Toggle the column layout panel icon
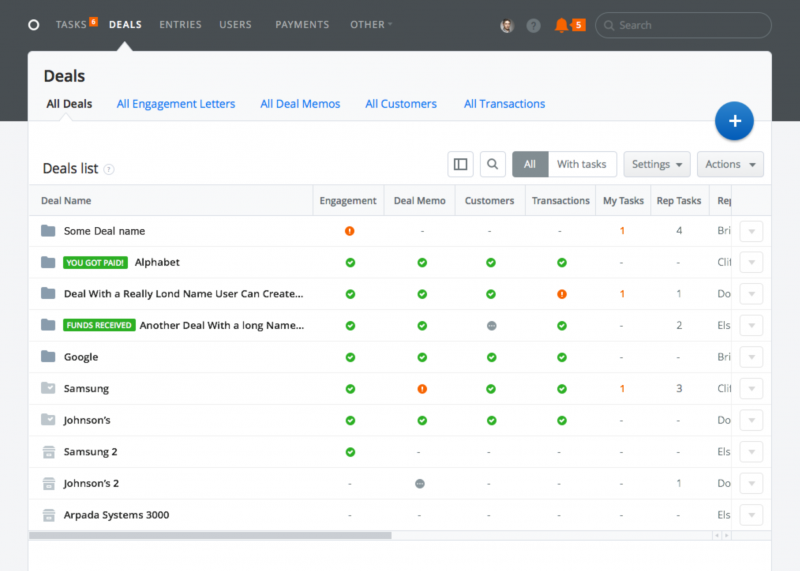Screen dimensions: 800x571 point(460,164)
